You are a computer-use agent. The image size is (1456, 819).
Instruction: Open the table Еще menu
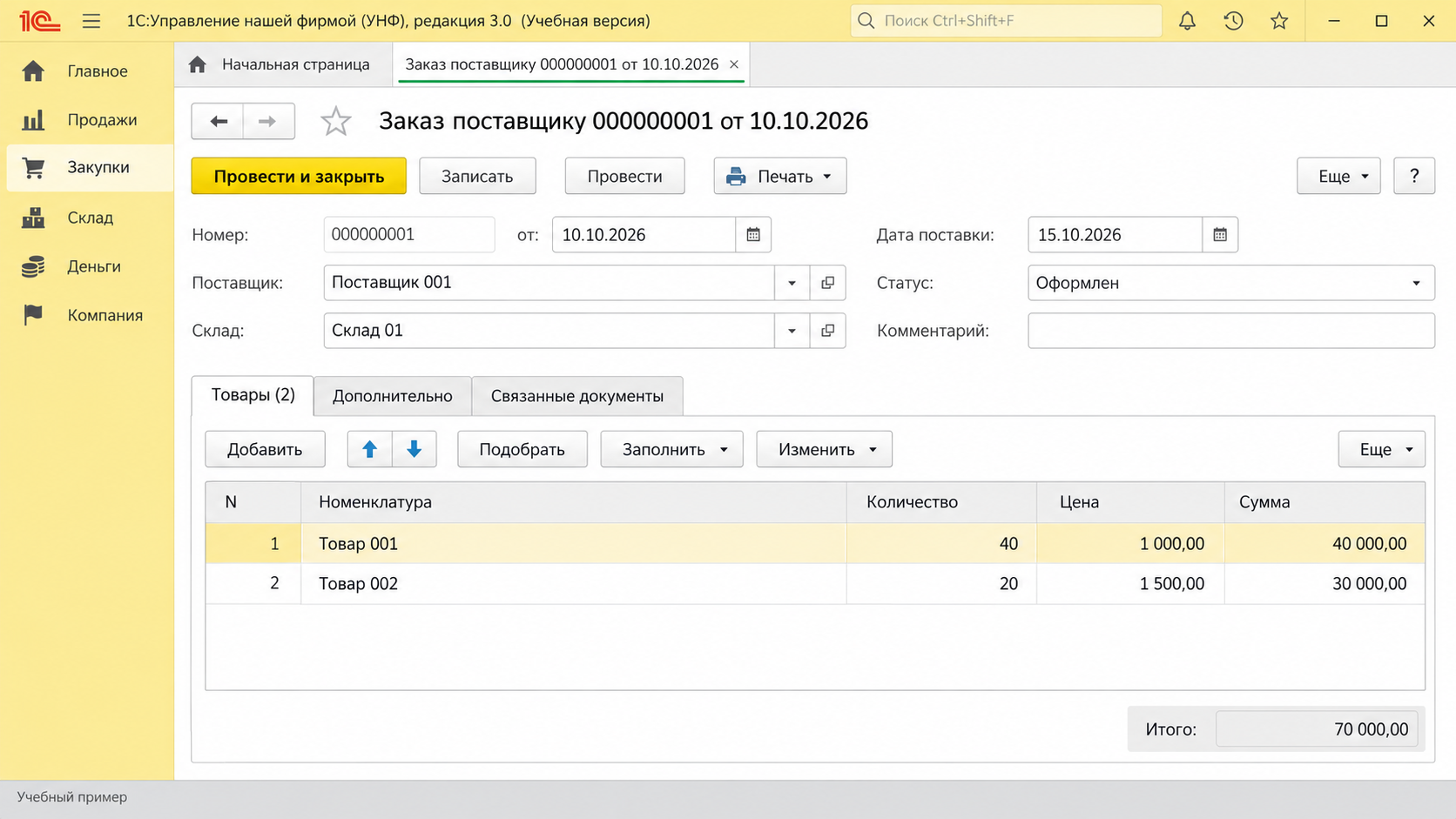click(x=1381, y=449)
